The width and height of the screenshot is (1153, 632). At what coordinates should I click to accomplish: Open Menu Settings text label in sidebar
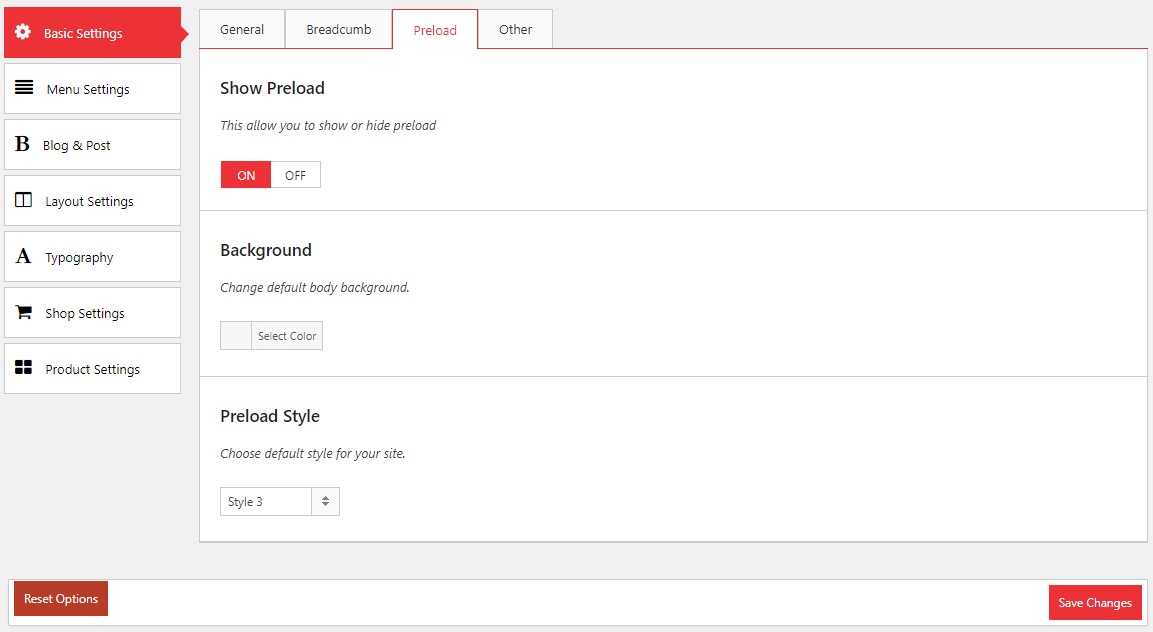click(x=88, y=89)
